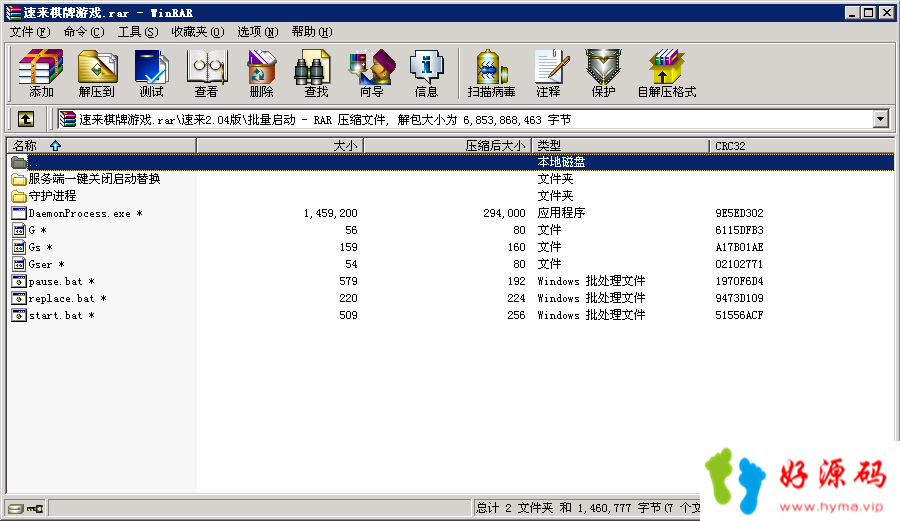Screen dimensions: 900x521
Task: Click CRC32 value 9E5ED302
Action: click(739, 213)
